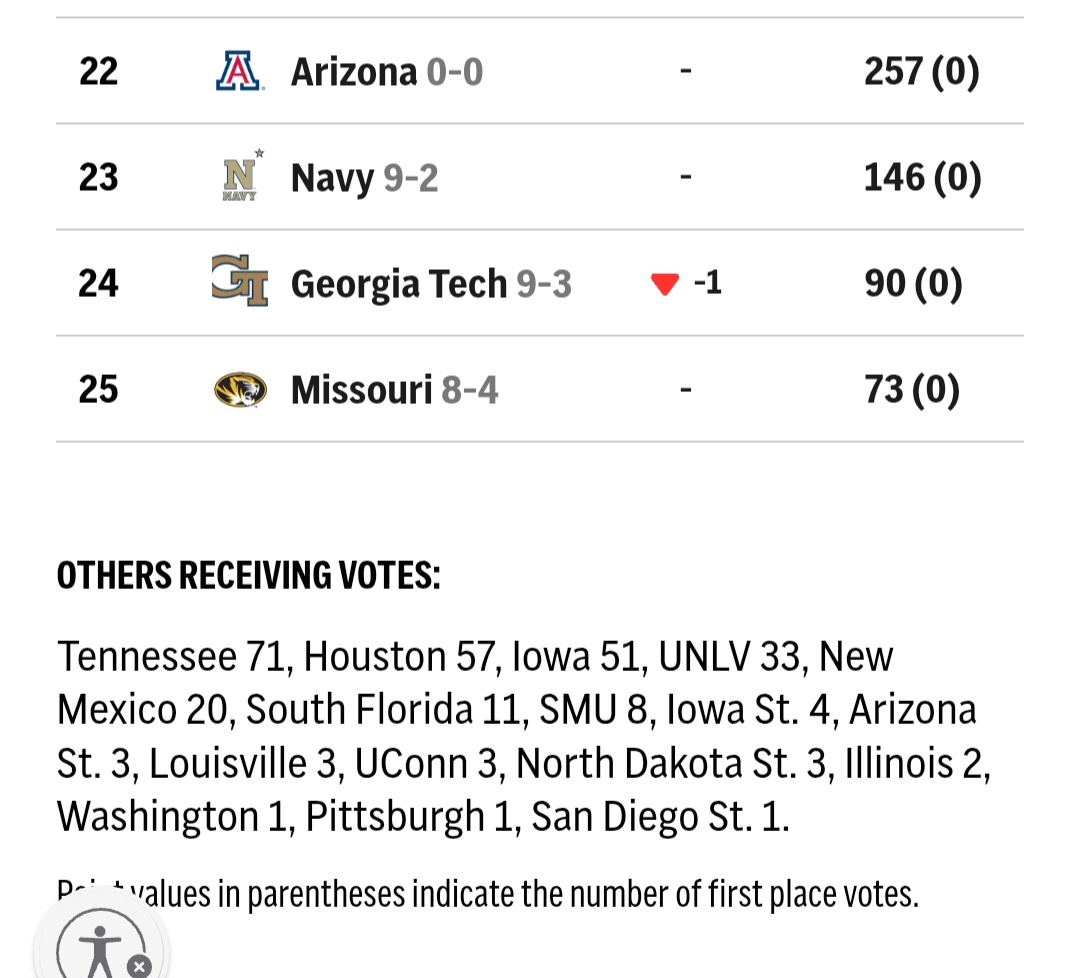
Task: Open the Arizona team name link
Action: [x=353, y=72]
